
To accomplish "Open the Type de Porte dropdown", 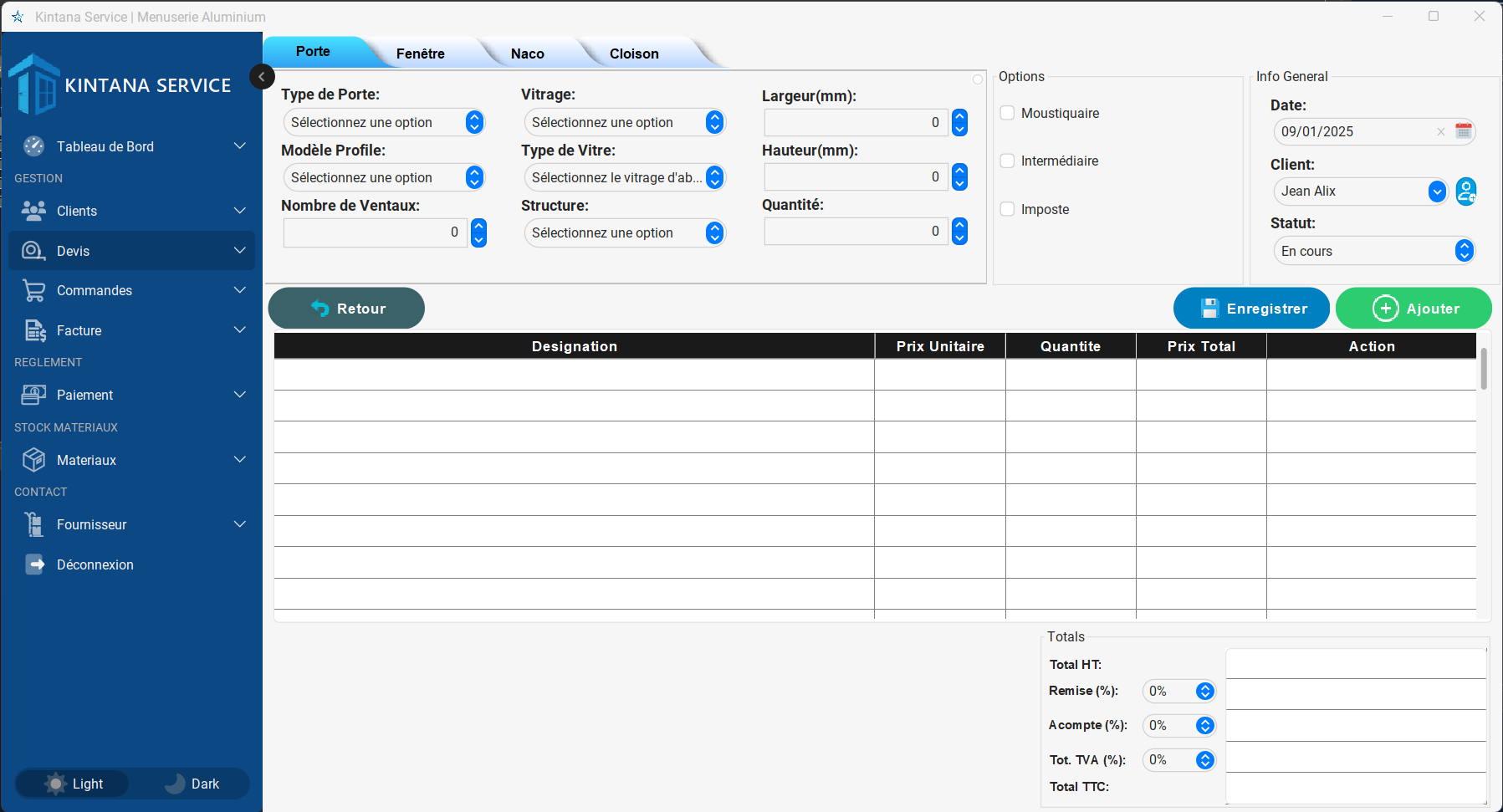I will (x=383, y=122).
